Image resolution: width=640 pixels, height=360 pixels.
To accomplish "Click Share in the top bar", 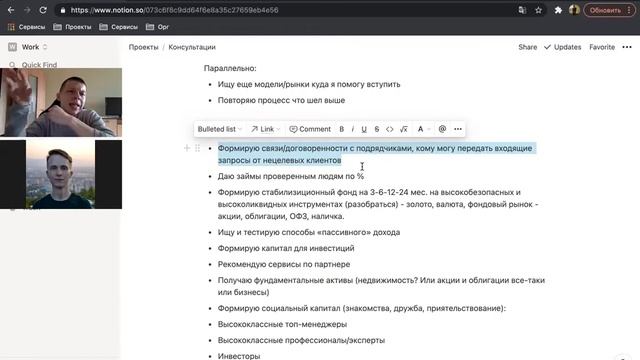I will (527, 47).
